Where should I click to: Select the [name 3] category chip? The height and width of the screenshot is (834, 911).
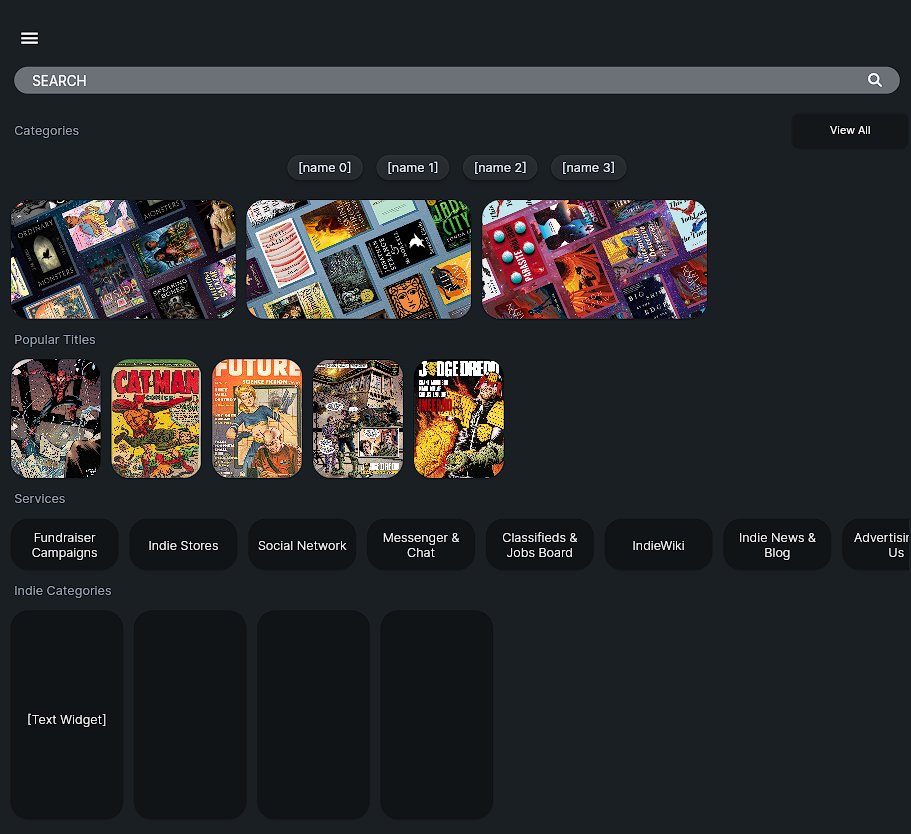[588, 167]
